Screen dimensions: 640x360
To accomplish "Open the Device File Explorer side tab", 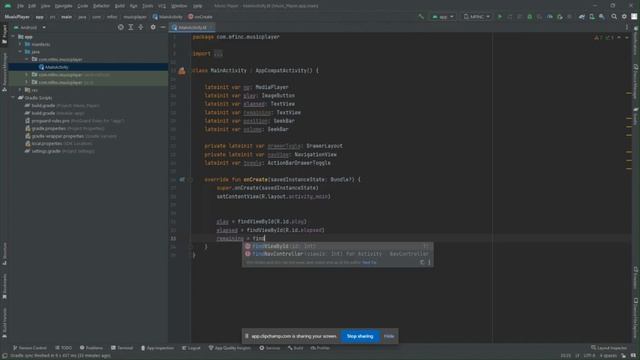I will tap(636, 318).
